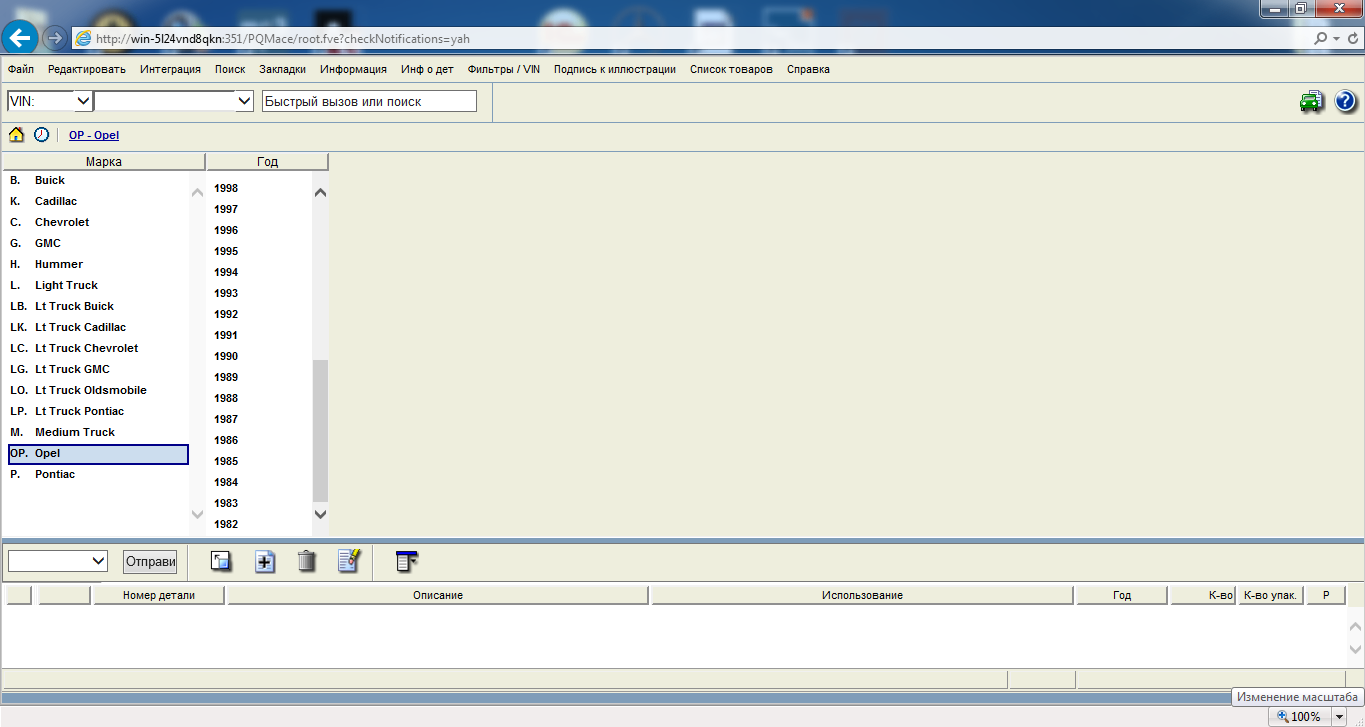This screenshot has height=727, width=1365.
Task: Select the highlighted Opel make row
Action: pyautogui.click(x=98, y=454)
